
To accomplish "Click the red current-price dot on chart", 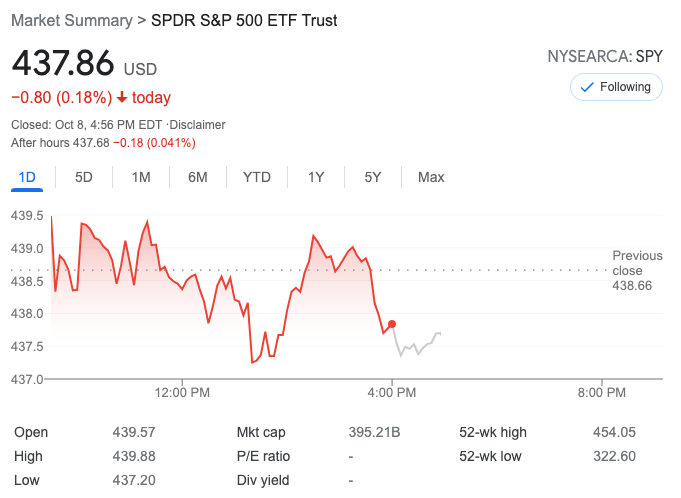I will click(392, 324).
